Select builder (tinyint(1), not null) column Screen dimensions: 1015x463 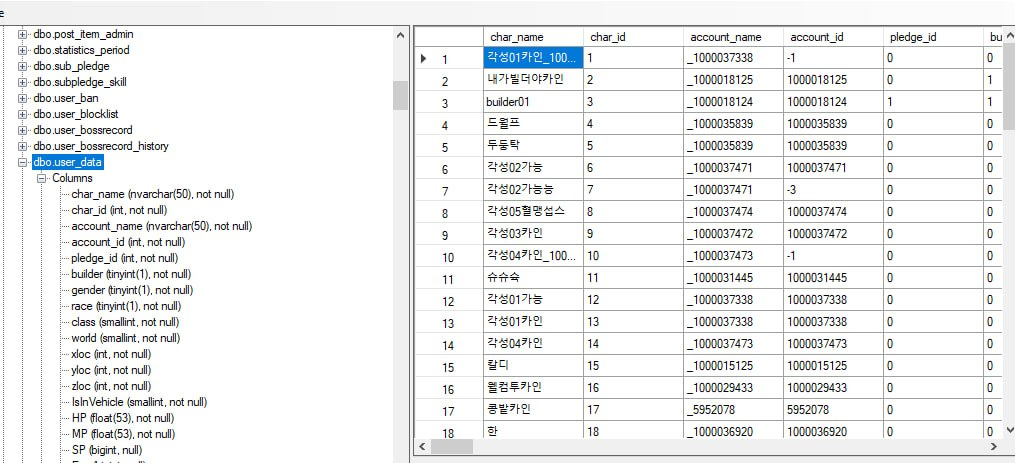[131, 274]
